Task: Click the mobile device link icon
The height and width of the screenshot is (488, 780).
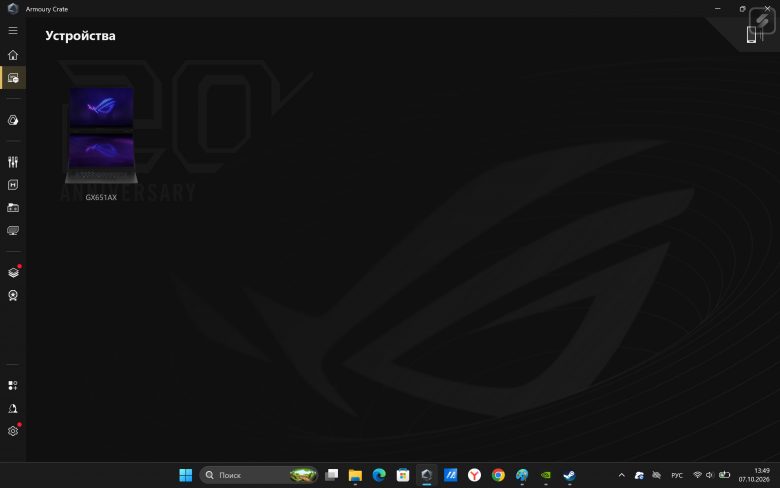Action: 753,34
